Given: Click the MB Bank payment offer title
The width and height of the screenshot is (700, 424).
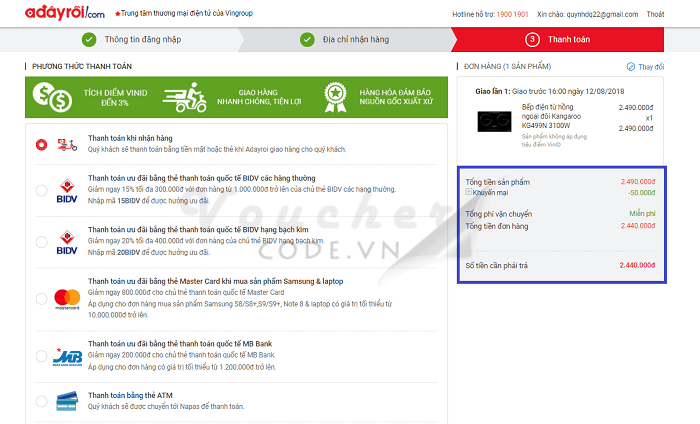Looking at the screenshot, I should [180, 344].
